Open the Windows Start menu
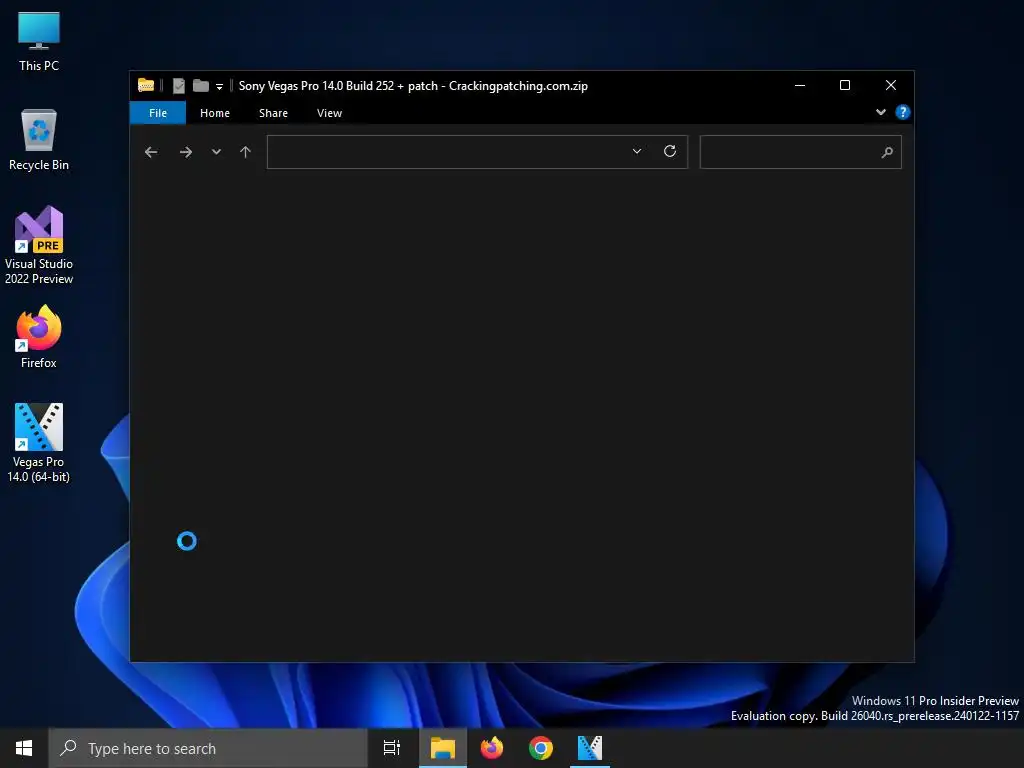The height and width of the screenshot is (768, 1024). pos(24,748)
